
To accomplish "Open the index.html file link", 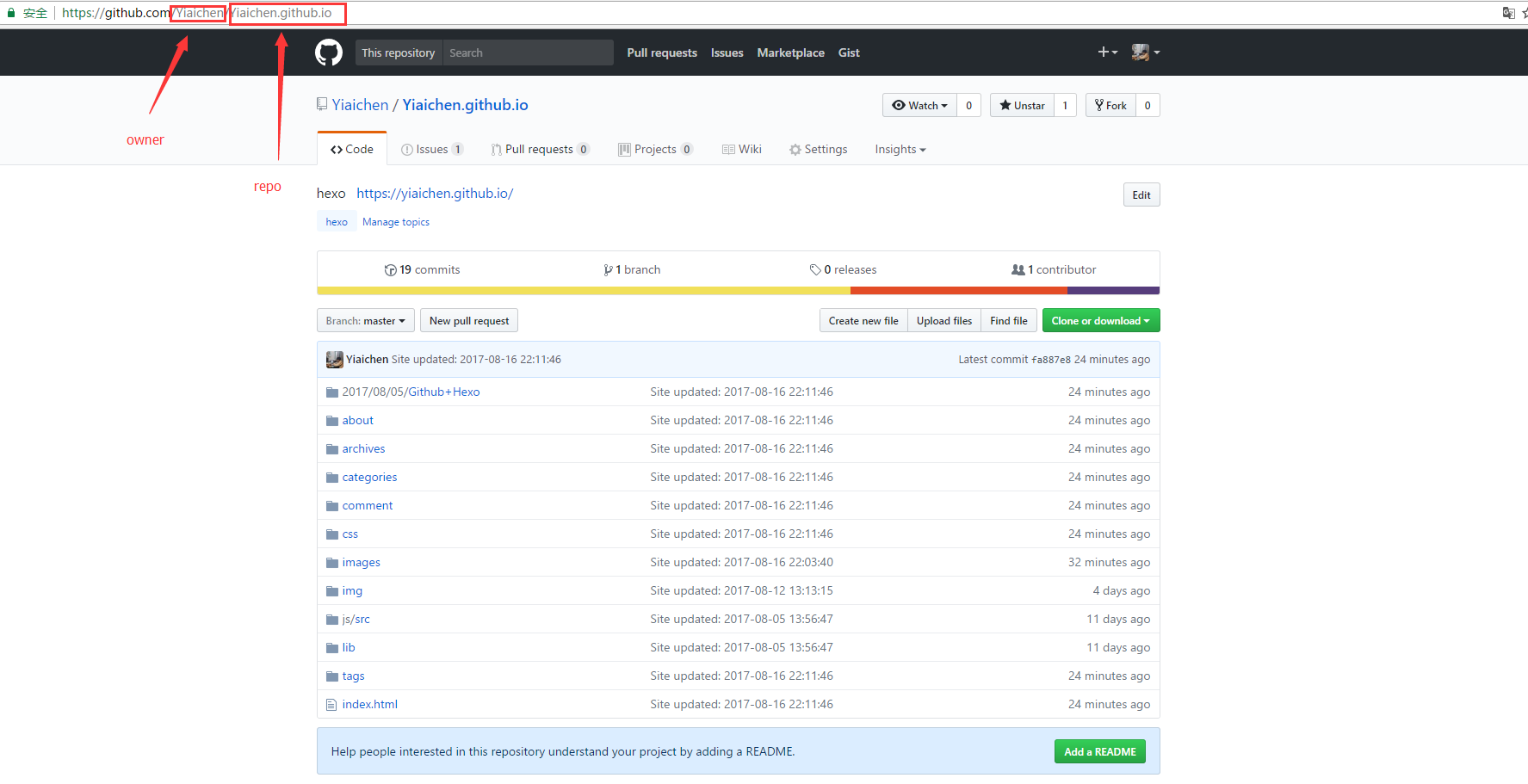I will click(x=370, y=705).
